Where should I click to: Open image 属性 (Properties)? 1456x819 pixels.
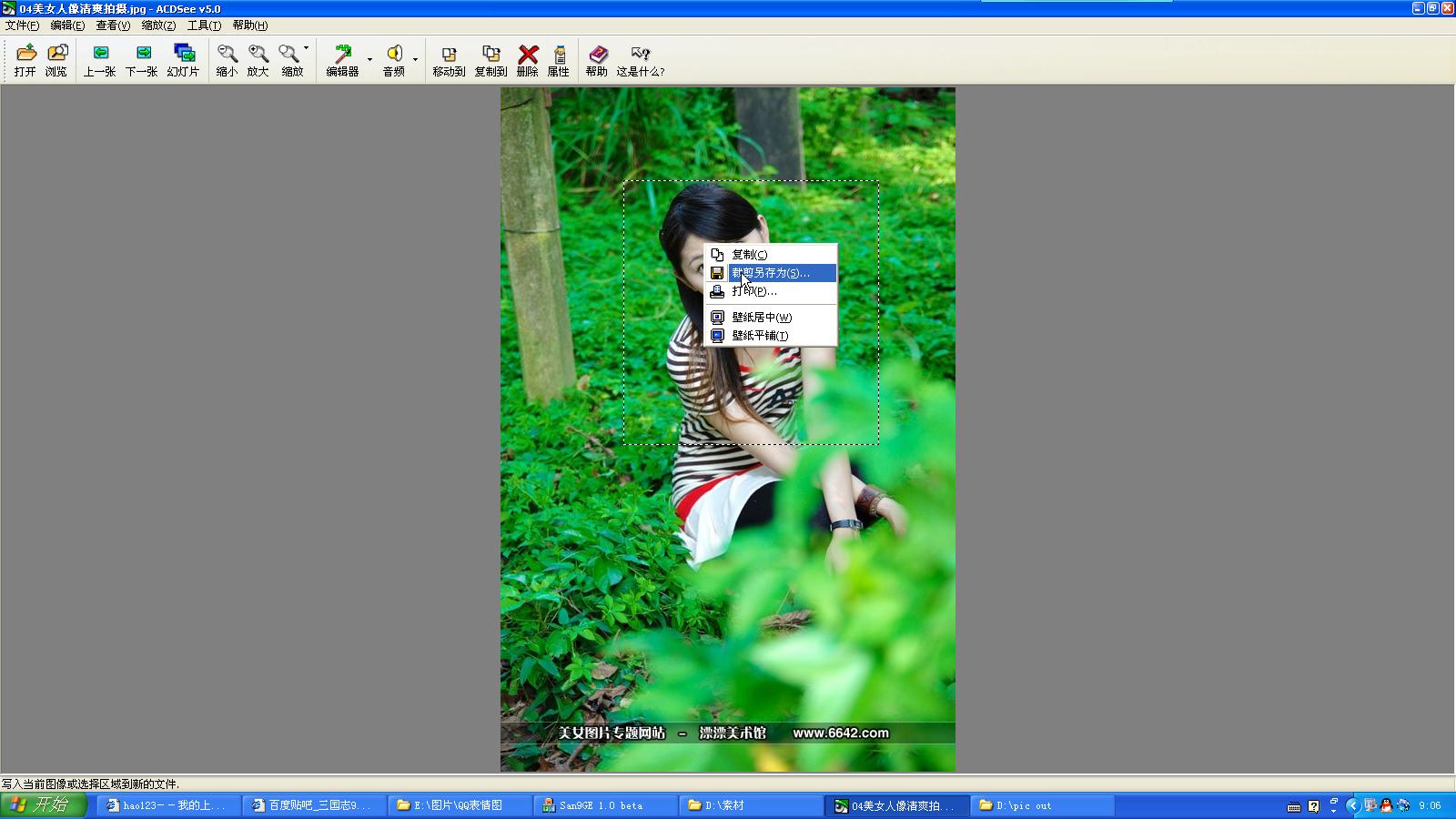point(559,60)
